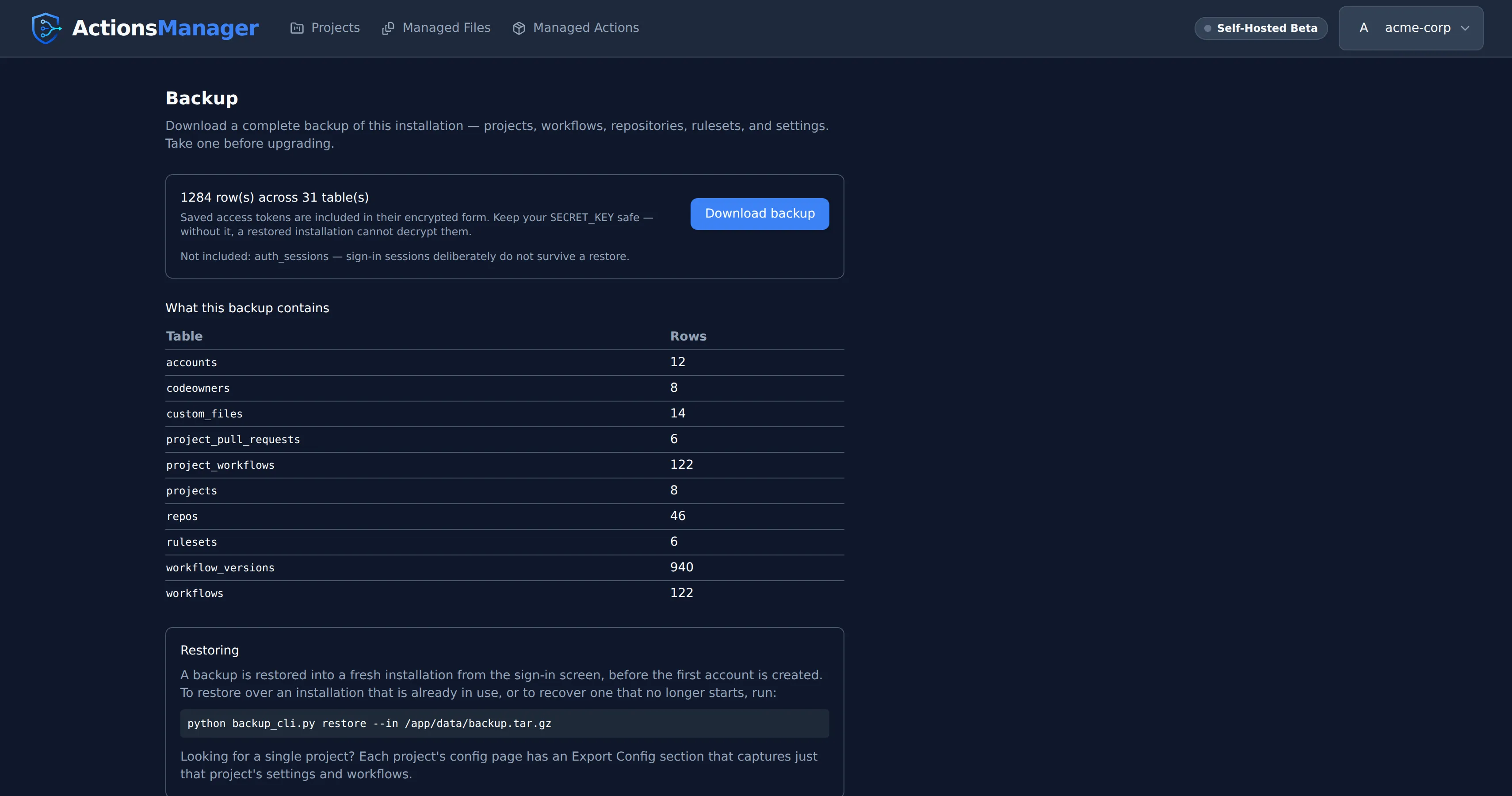Image resolution: width=1512 pixels, height=796 pixels.
Task: Open the Managed Actions nav item
Action: pos(576,28)
